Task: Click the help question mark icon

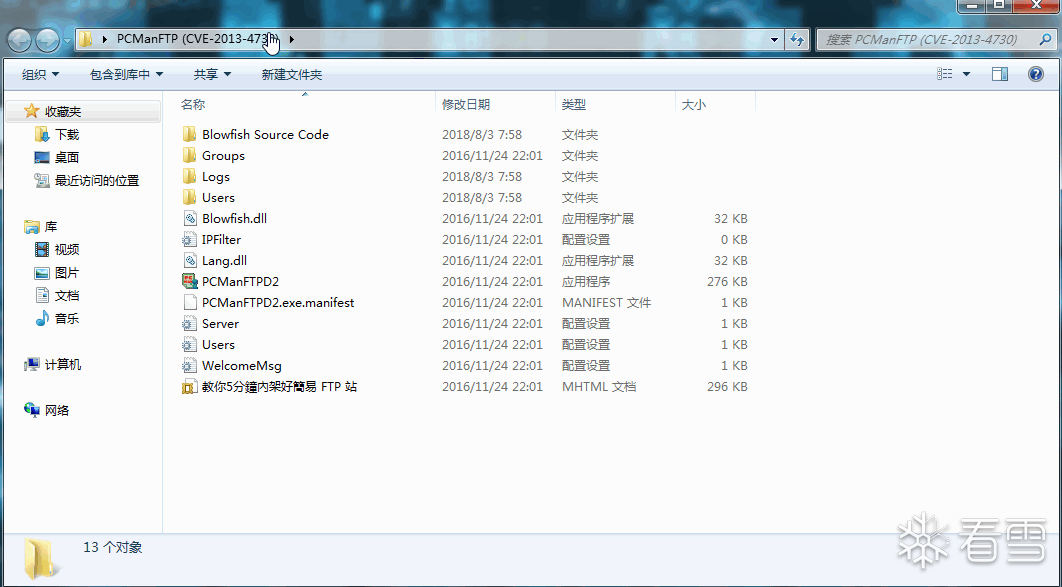Action: (x=1036, y=74)
